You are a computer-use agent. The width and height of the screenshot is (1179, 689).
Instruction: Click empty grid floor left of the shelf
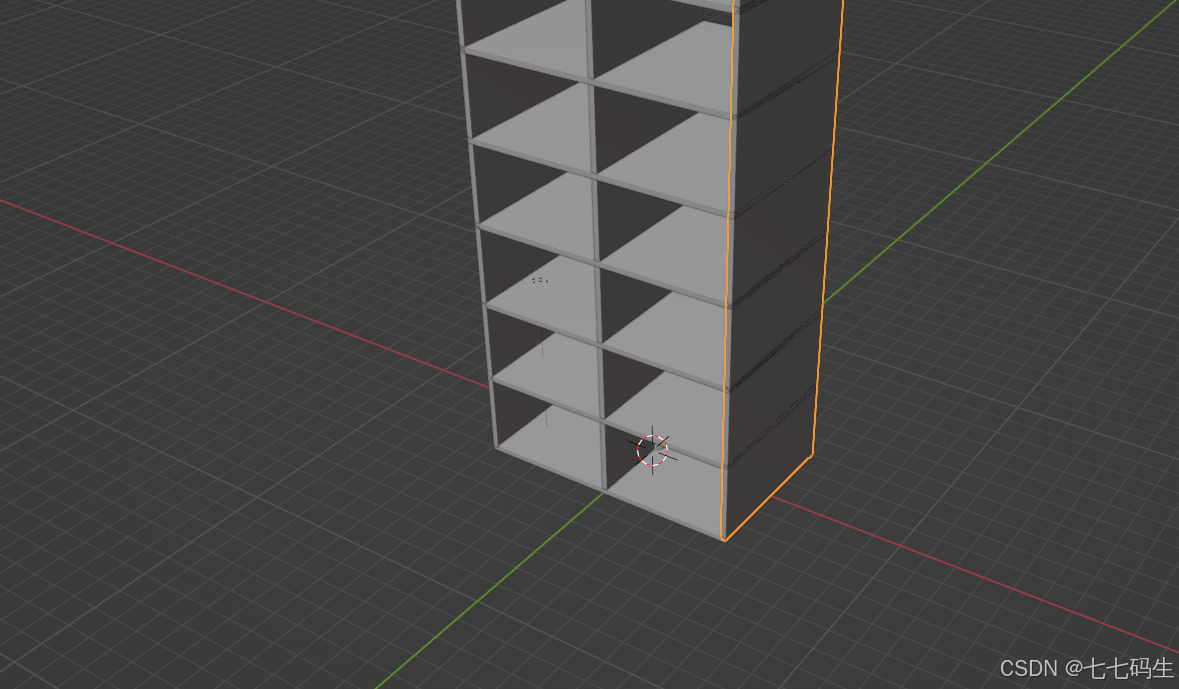[x=250, y=450]
